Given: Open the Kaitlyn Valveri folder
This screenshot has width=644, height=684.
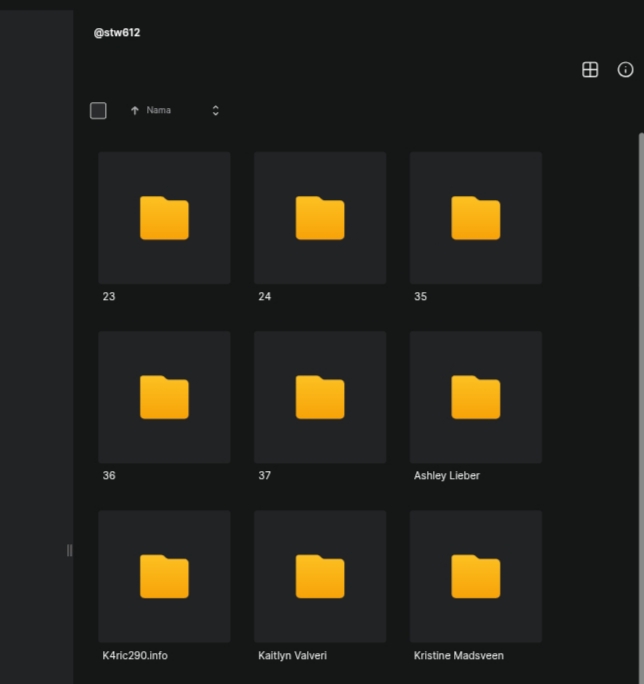Looking at the screenshot, I should 320,576.
